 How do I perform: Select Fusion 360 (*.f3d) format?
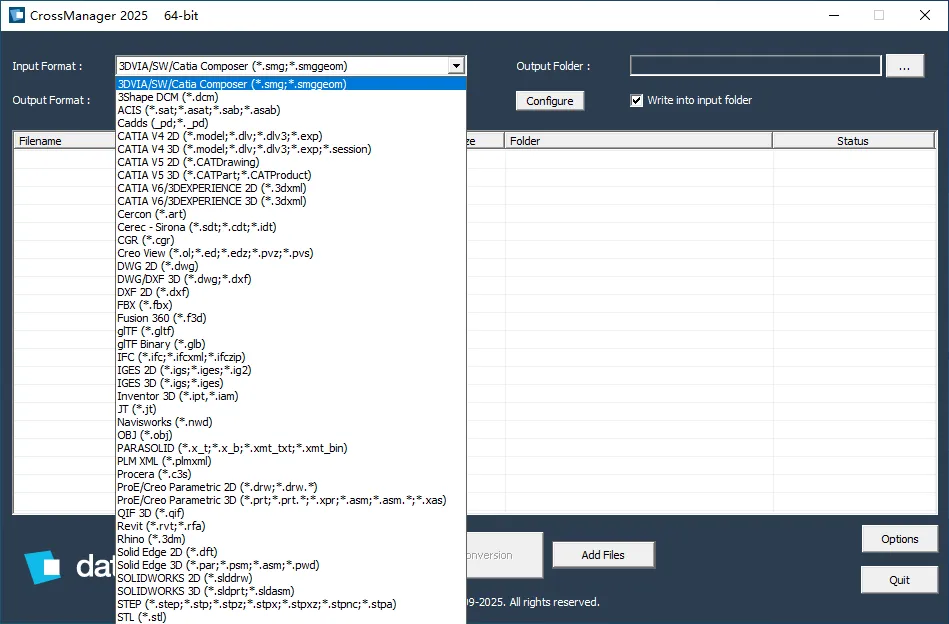tap(291, 318)
